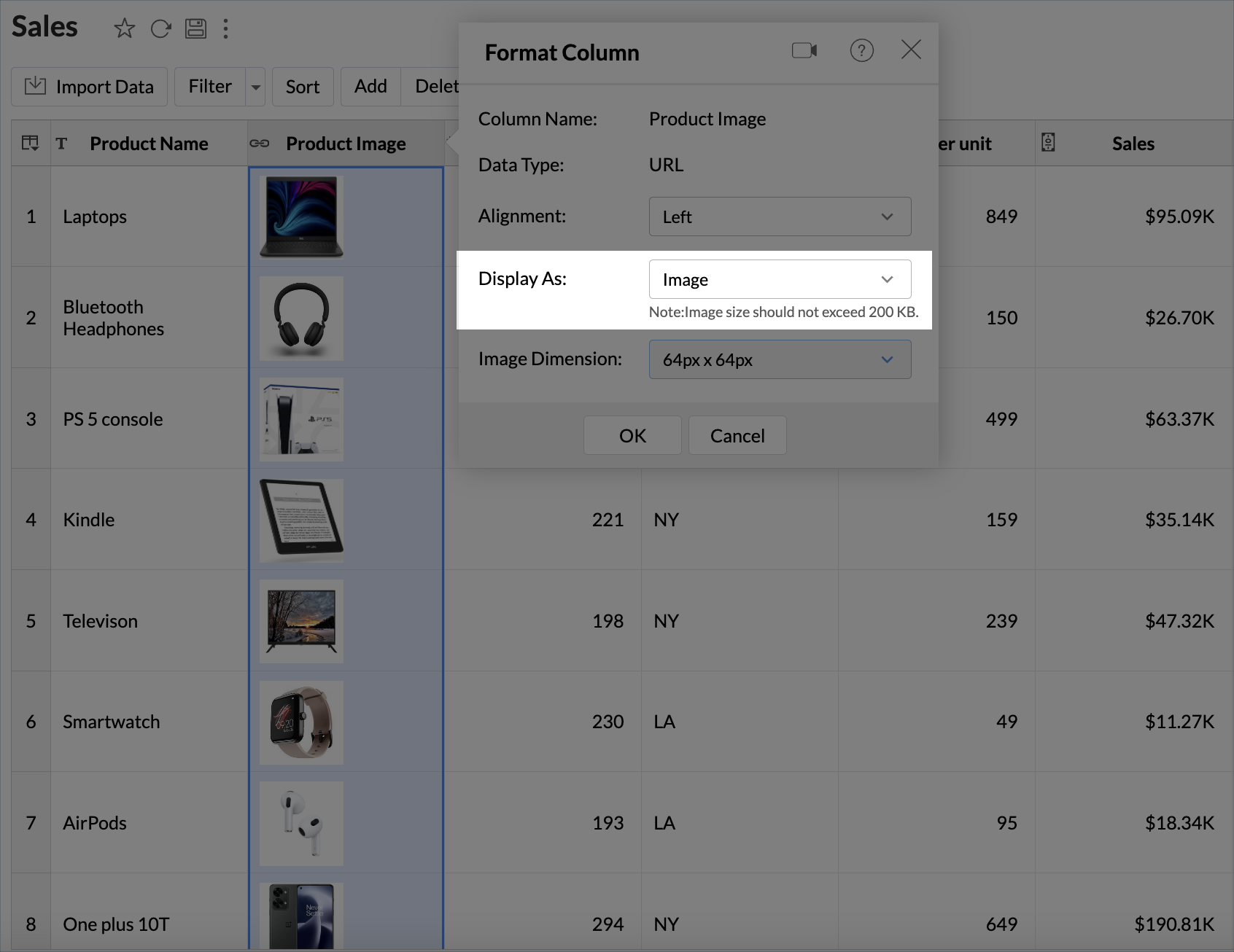Screen dimensions: 1234x952
Task: Open the three-dot more options menu
Action: pyautogui.click(x=226, y=28)
